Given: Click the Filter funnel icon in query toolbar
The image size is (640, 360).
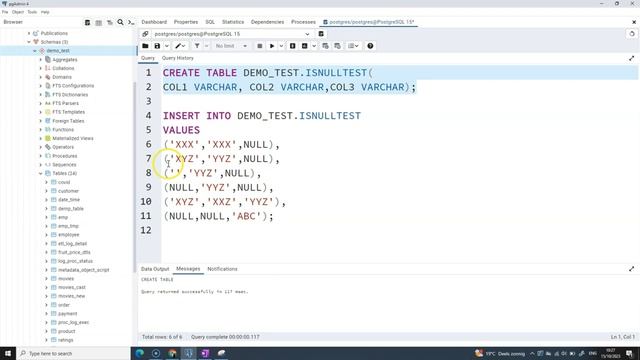Looking at the screenshot, I should tap(197, 46).
